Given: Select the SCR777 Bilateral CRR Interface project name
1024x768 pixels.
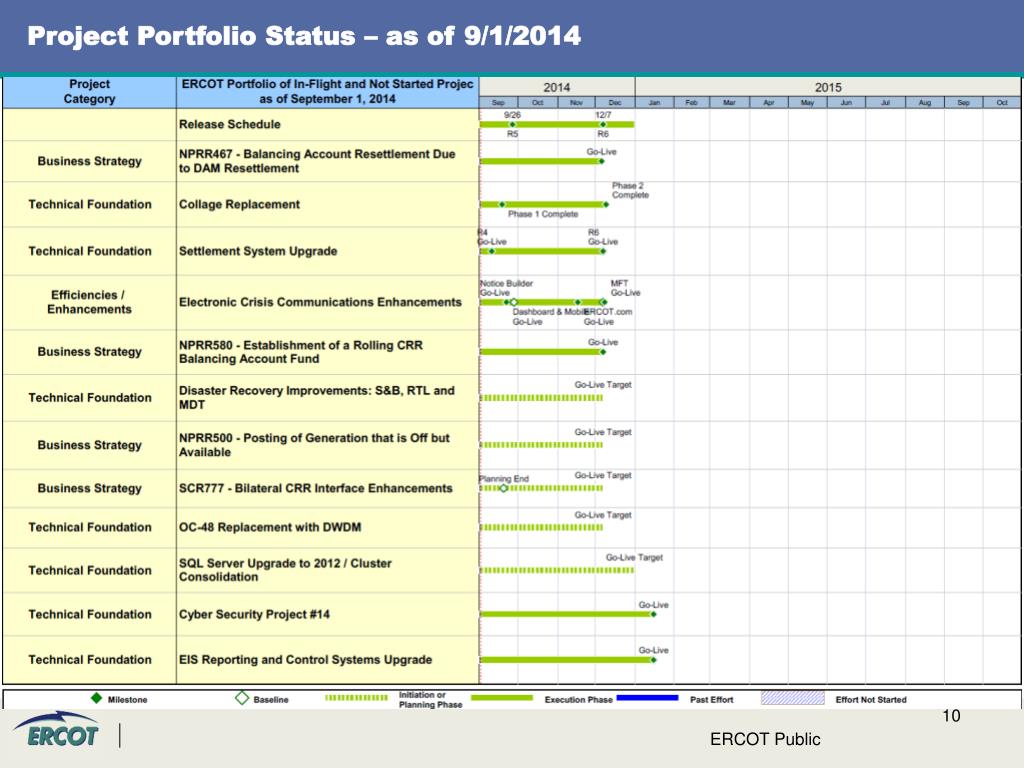Looking at the screenshot, I should click(x=315, y=488).
